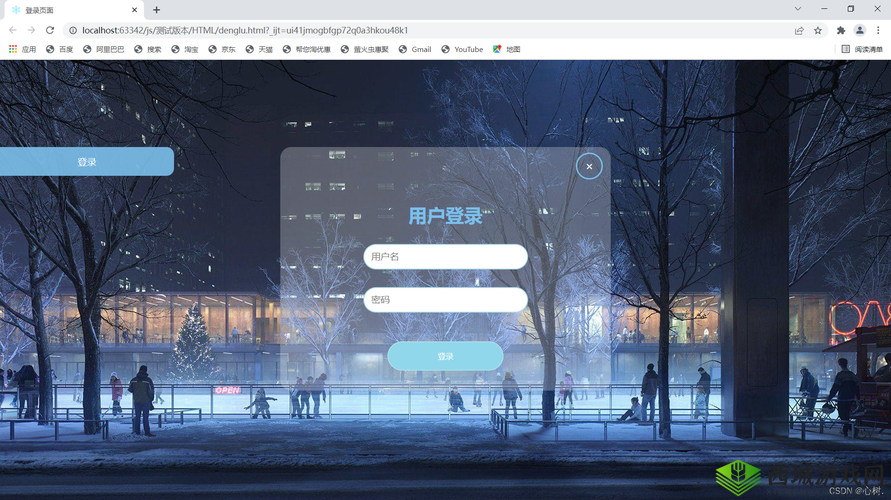Open the 萤火虫惠聚 bookmark
The image size is (891, 500).
pyautogui.click(x=364, y=49)
